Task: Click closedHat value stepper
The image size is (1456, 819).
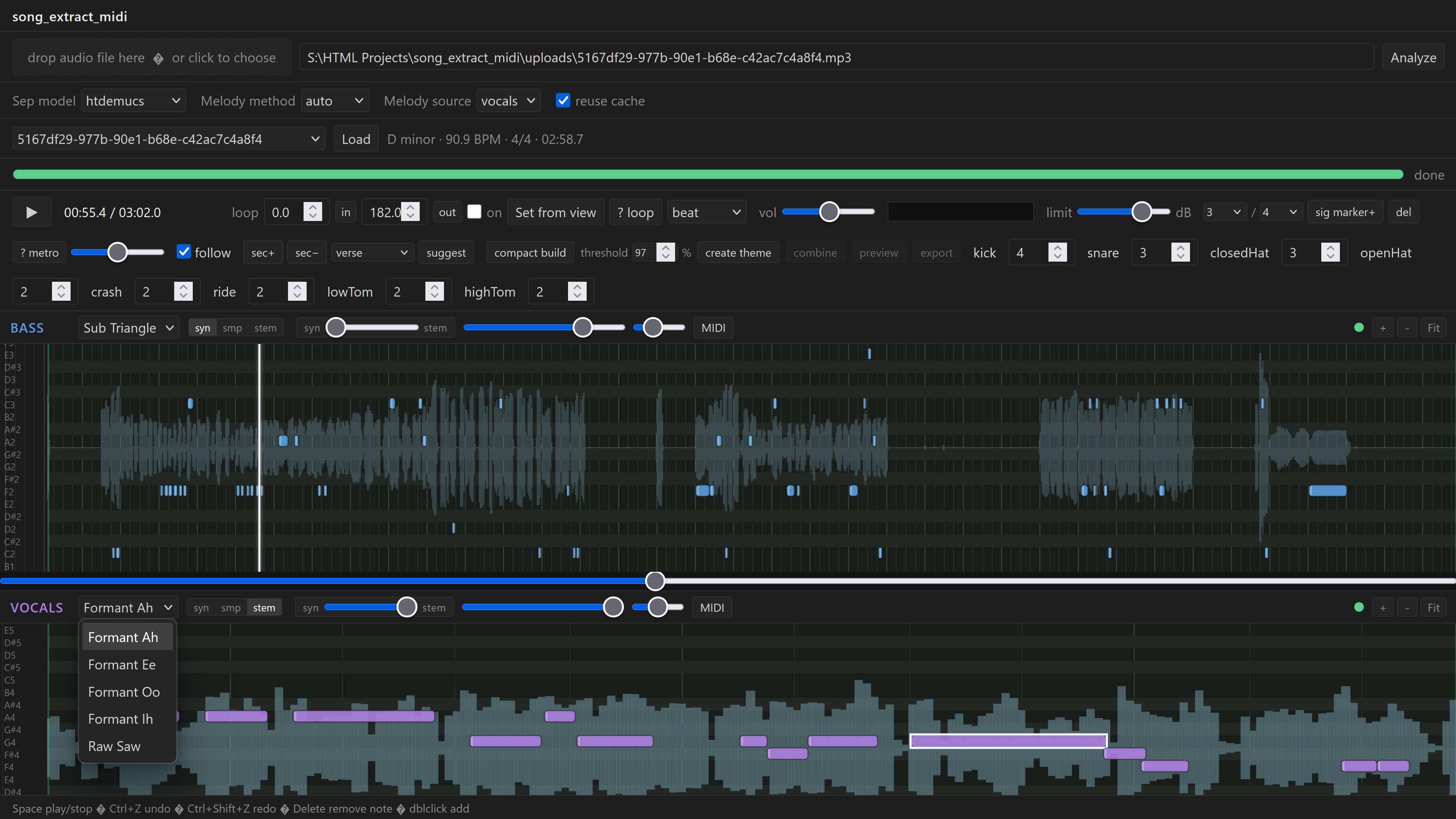Action: coord(1330,252)
